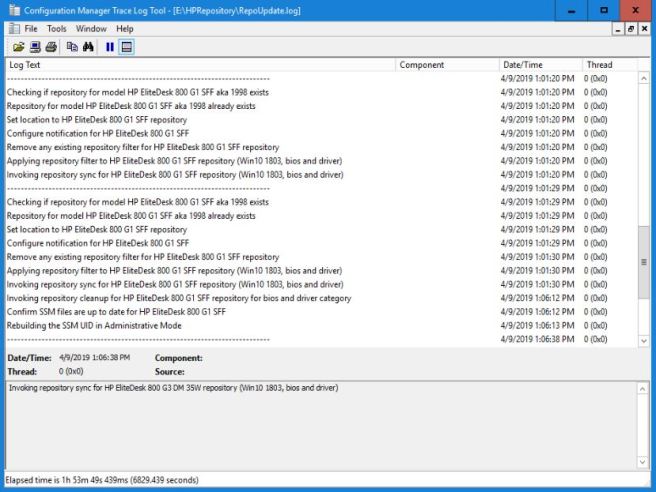Restore the inner log document window
This screenshot has height=492, width=656.
(x=632, y=29)
